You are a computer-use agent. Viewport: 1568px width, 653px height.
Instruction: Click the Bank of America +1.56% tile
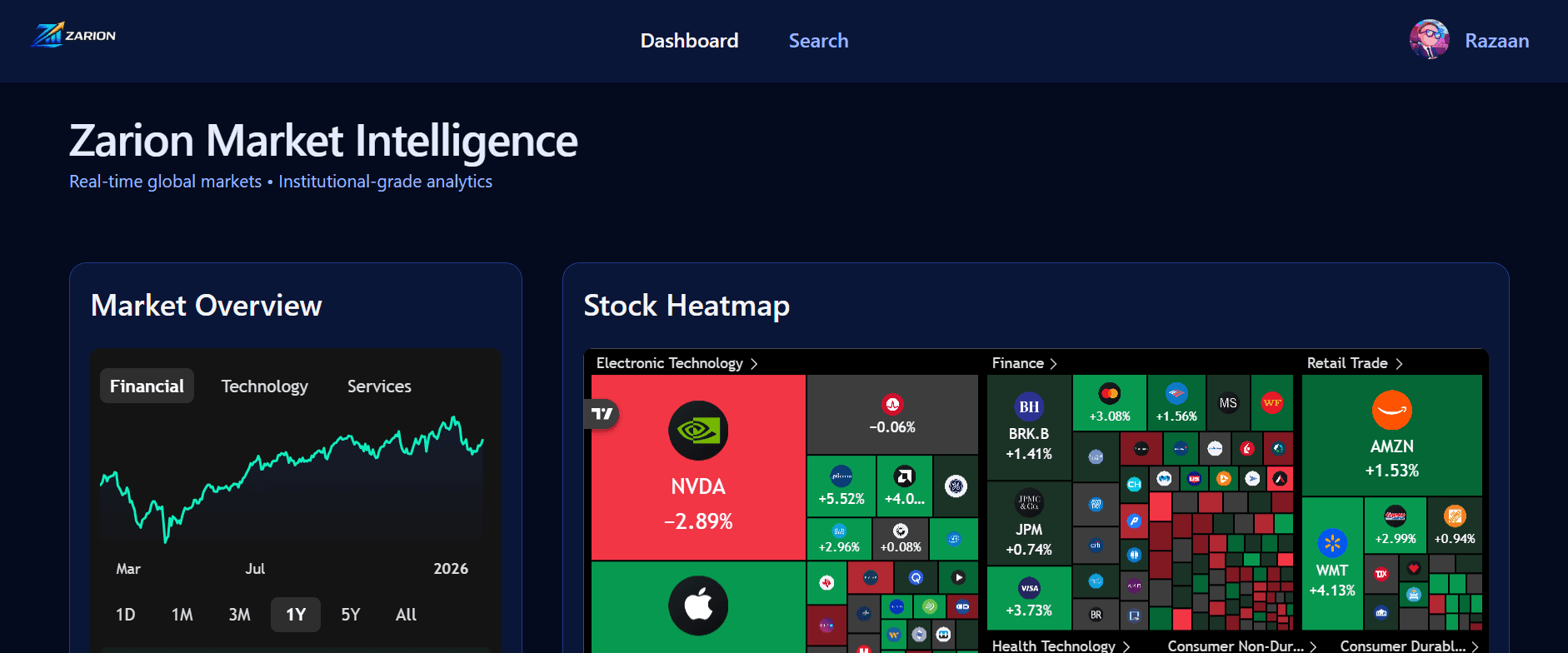(1176, 402)
